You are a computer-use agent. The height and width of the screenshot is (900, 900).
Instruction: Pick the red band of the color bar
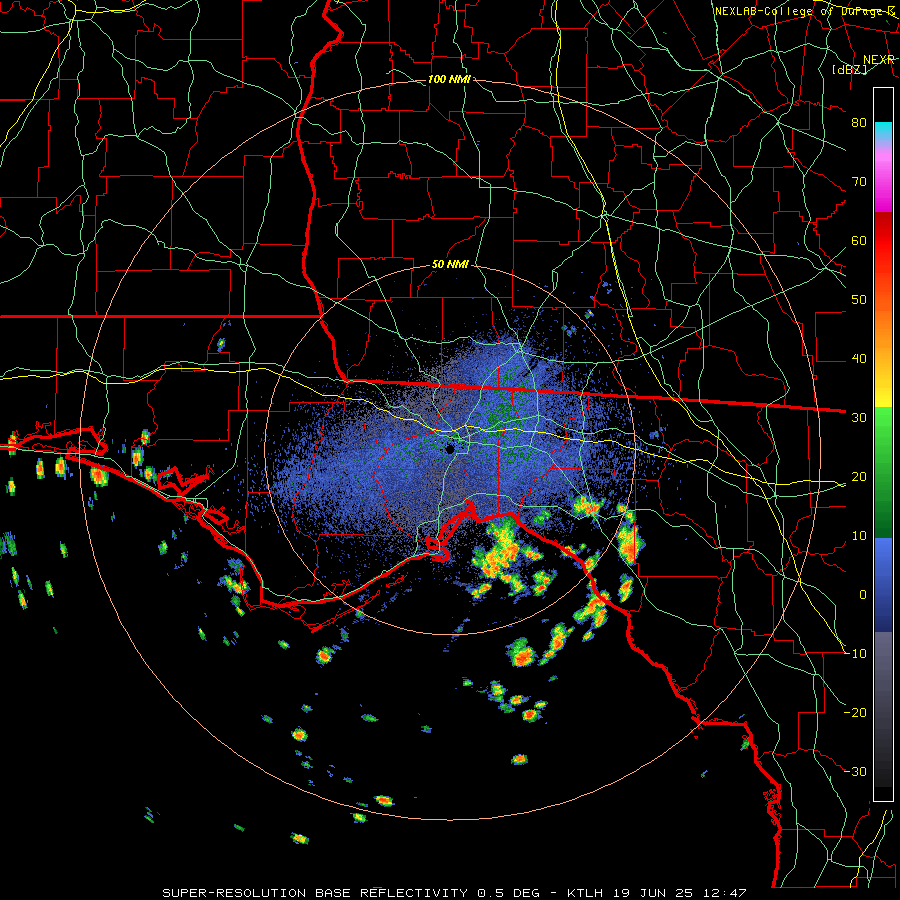pos(883,241)
